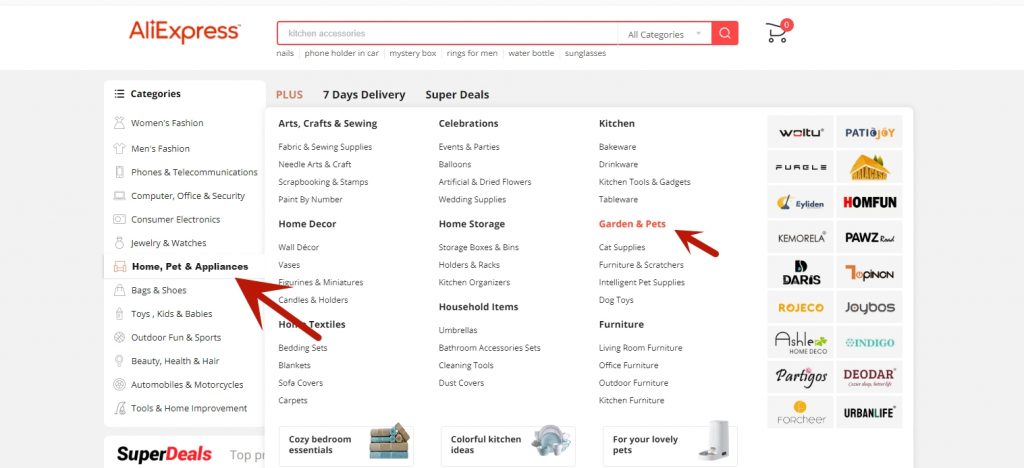Click the Garden & Pets heading link
This screenshot has width=1024, height=468.
point(632,224)
